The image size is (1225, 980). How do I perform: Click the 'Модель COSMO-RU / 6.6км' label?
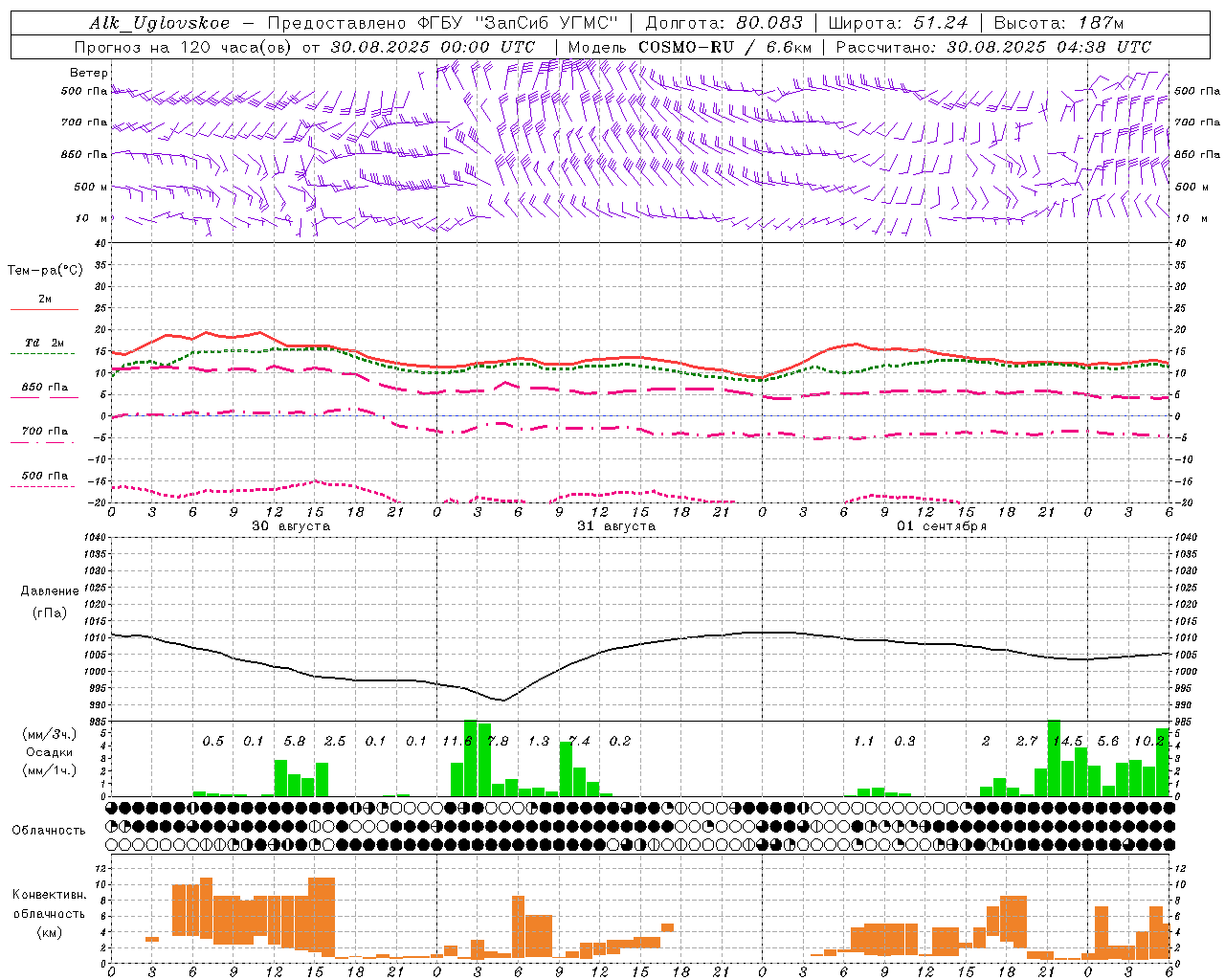[x=689, y=47]
